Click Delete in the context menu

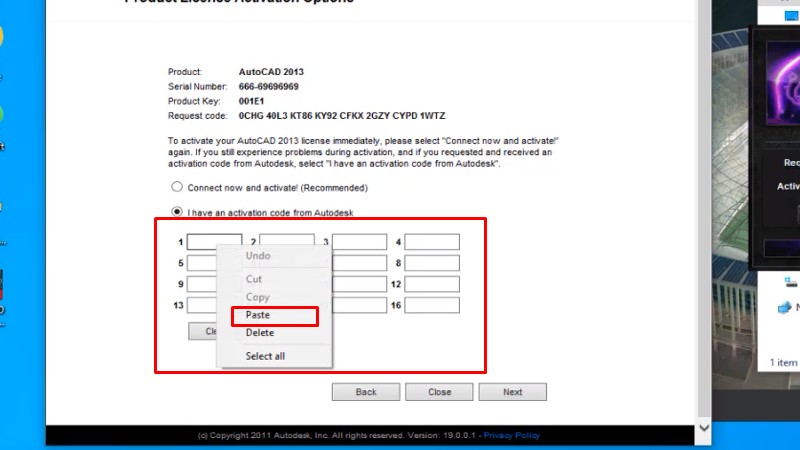click(x=259, y=333)
